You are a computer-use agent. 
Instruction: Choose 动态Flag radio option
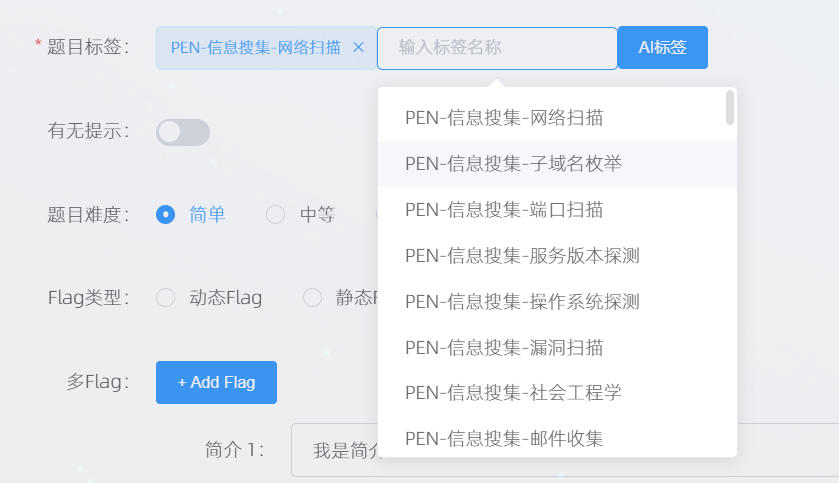tap(166, 297)
